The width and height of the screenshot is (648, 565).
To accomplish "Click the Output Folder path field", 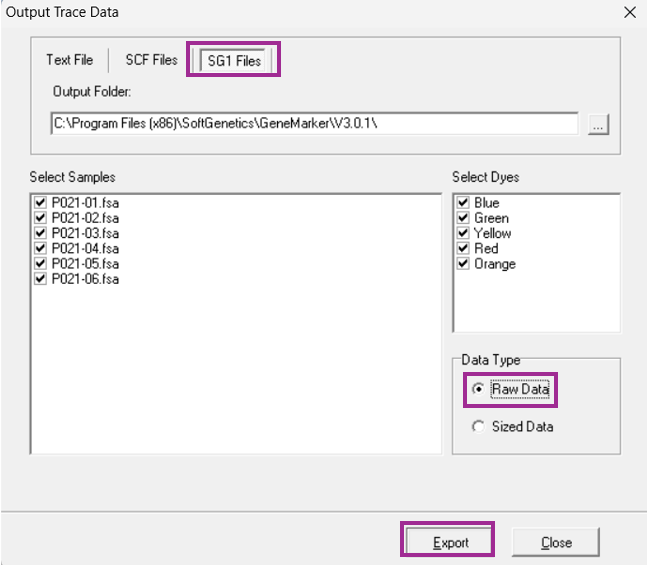I will point(313,124).
